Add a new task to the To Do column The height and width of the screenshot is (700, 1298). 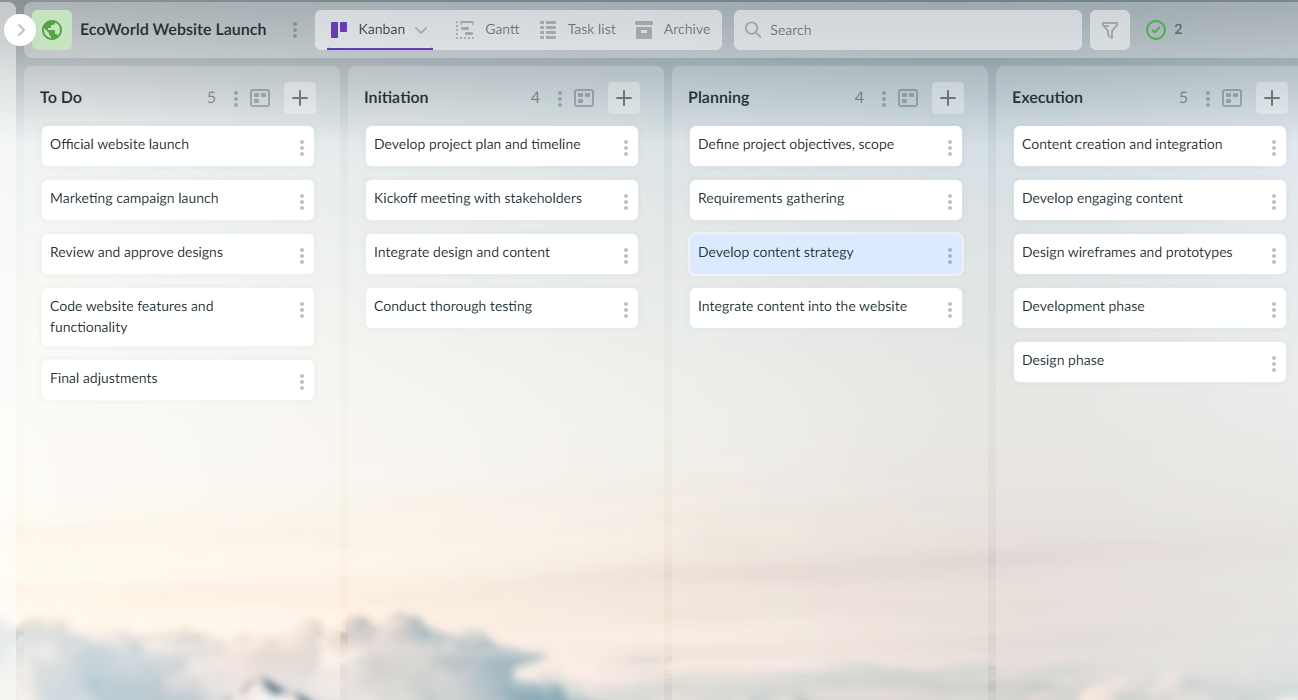click(x=299, y=97)
